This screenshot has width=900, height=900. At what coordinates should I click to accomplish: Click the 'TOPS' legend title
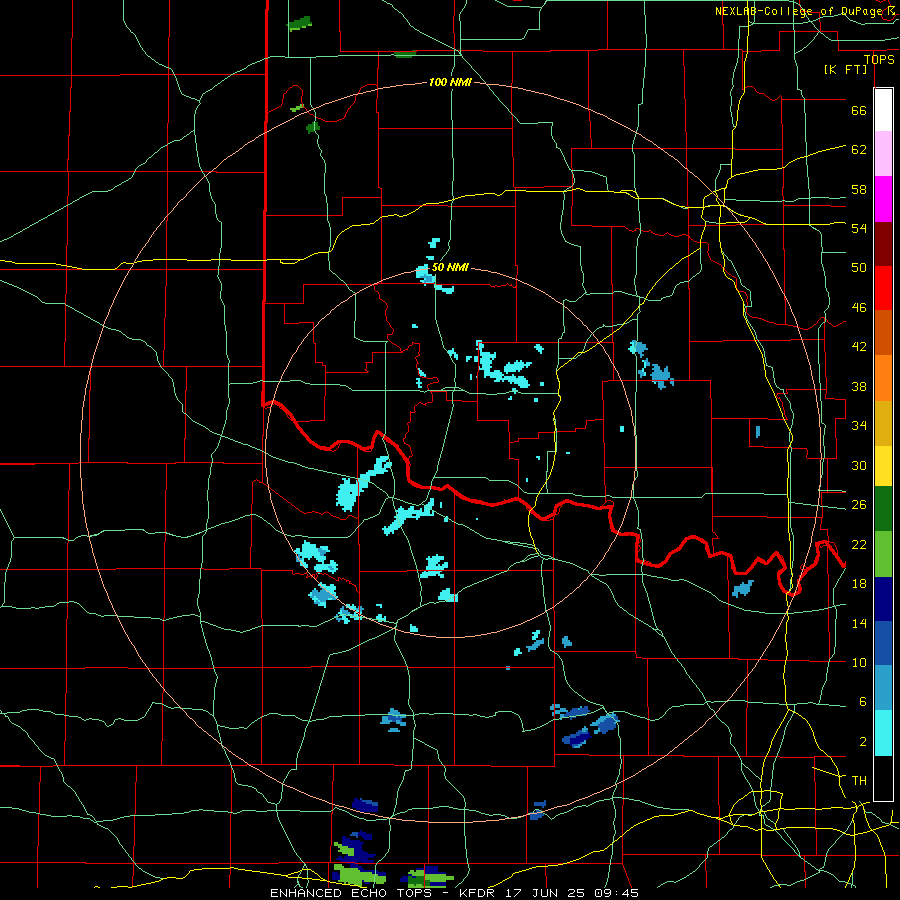point(879,59)
